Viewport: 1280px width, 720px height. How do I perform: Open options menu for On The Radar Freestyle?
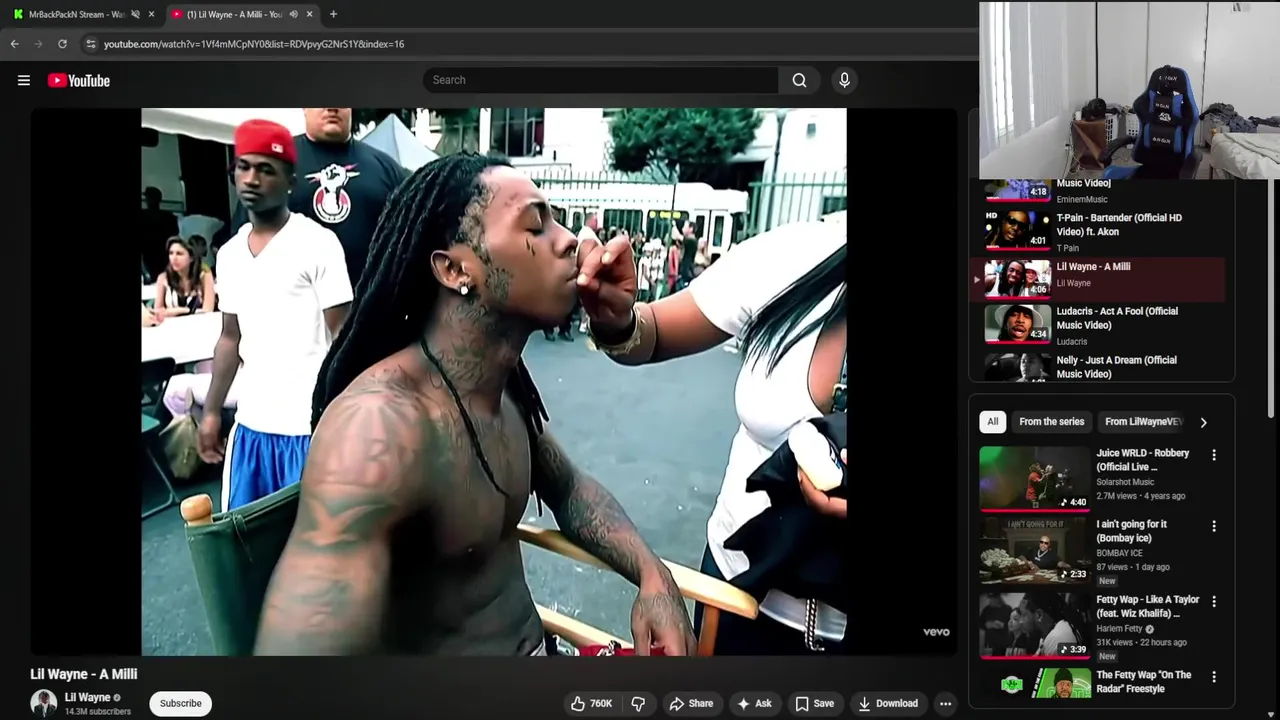point(1214,677)
